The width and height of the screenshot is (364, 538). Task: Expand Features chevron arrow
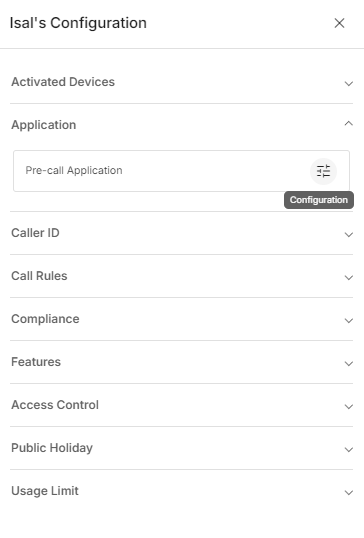[349, 363]
